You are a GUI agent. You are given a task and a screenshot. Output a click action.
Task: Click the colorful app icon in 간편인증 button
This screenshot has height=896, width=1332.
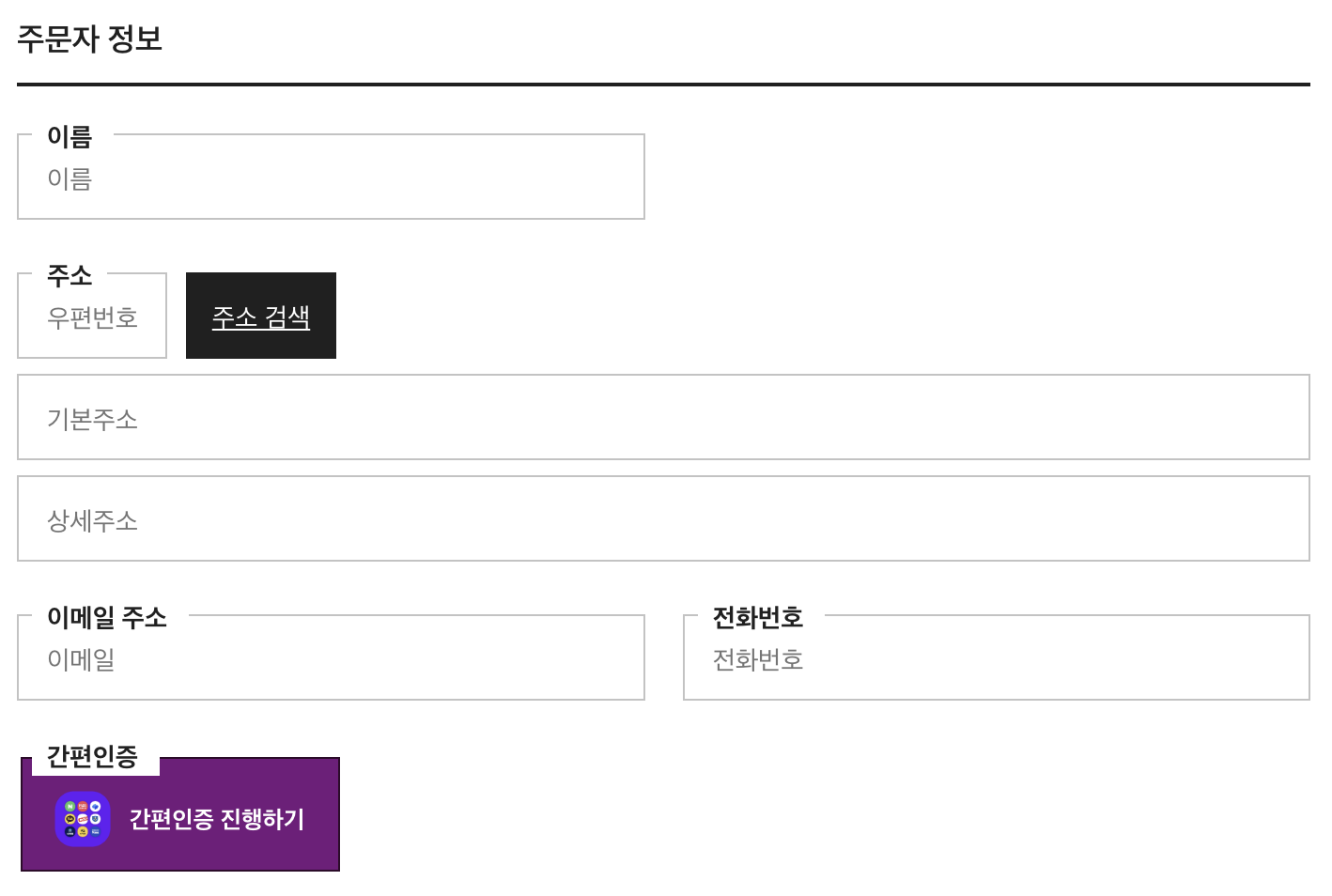click(x=83, y=819)
